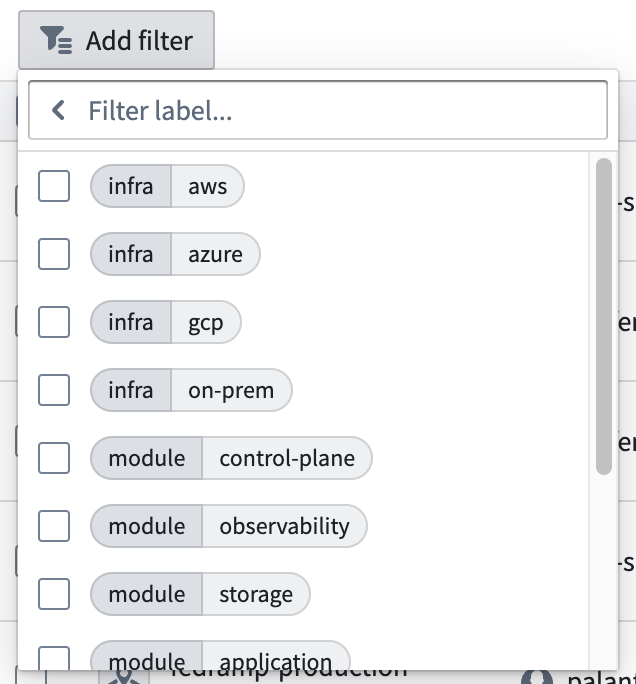
Task: Focus the Filter label search field
Action: [x=318, y=110]
